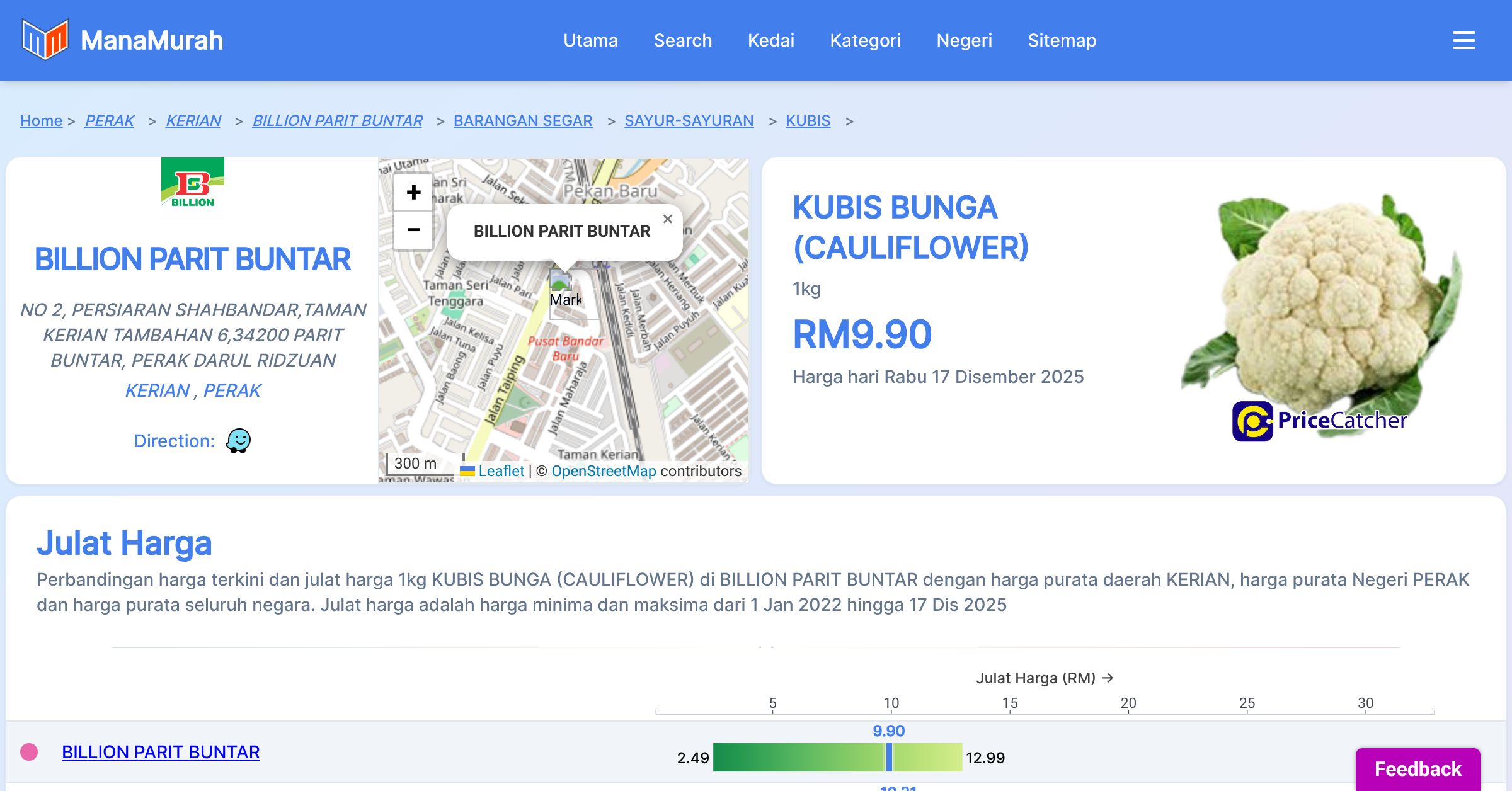
Task: Open the hamburger menu
Action: tap(1463, 40)
